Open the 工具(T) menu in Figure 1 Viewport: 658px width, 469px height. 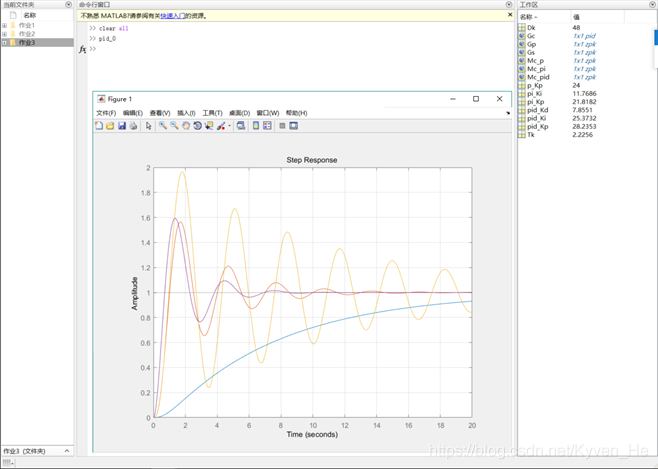[212, 113]
